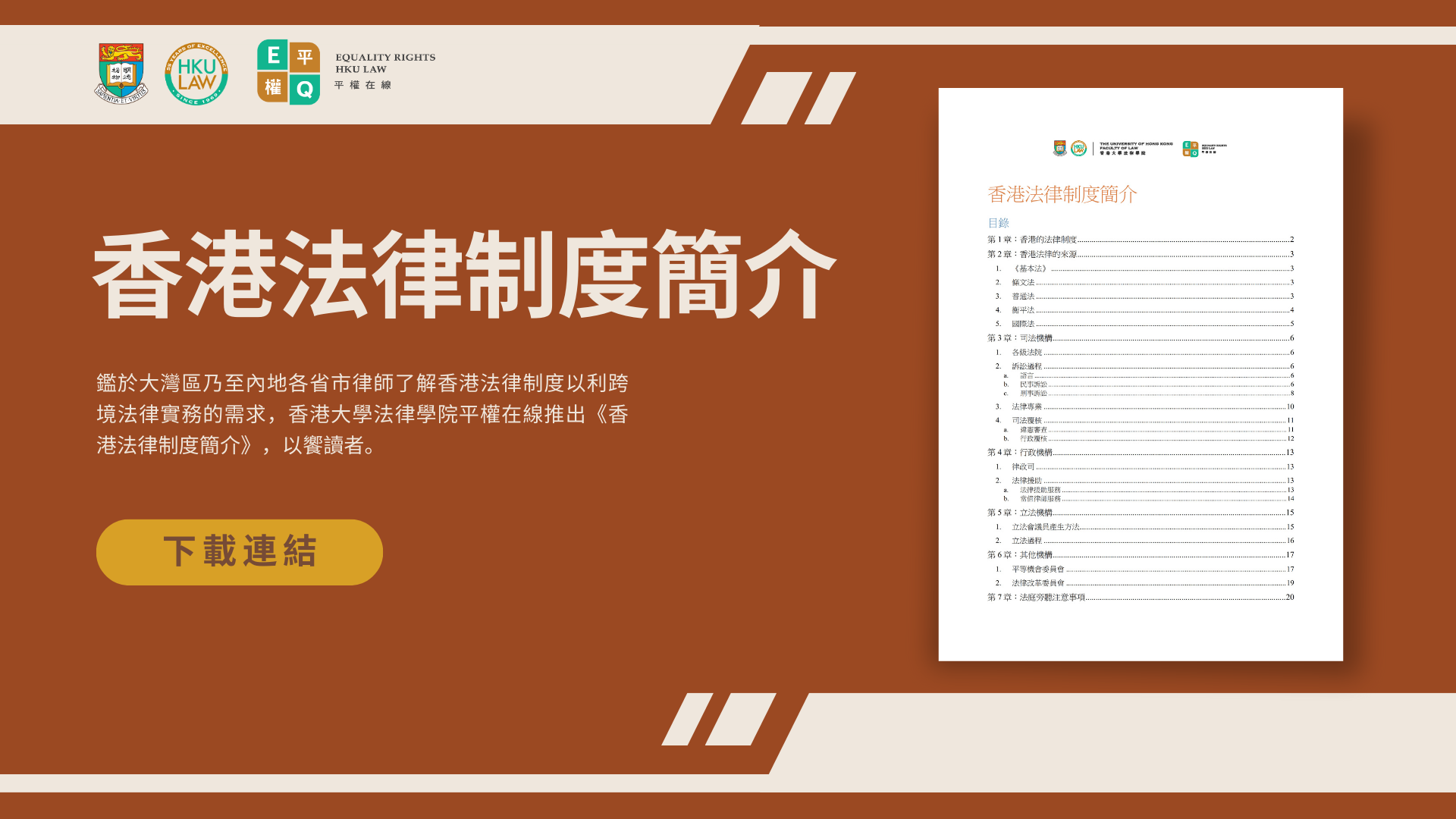Click the 平等機會委員會 contents entry
Viewport: 1456px width, 819px height.
coord(1144,570)
